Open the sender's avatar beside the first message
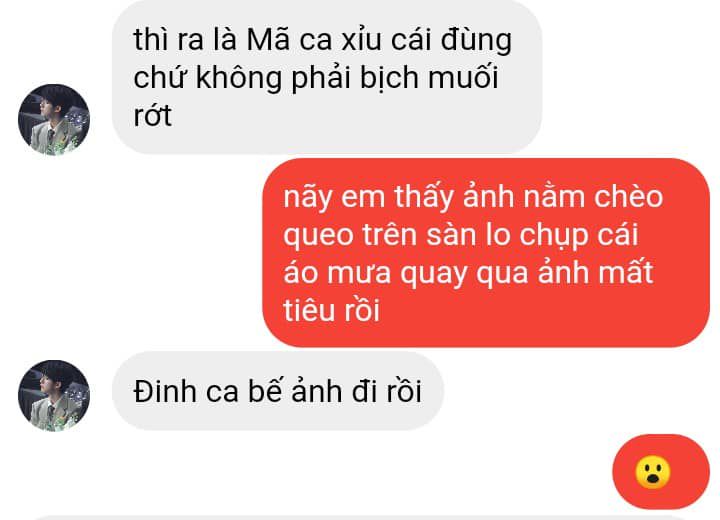The height and width of the screenshot is (520, 720). coord(54,119)
